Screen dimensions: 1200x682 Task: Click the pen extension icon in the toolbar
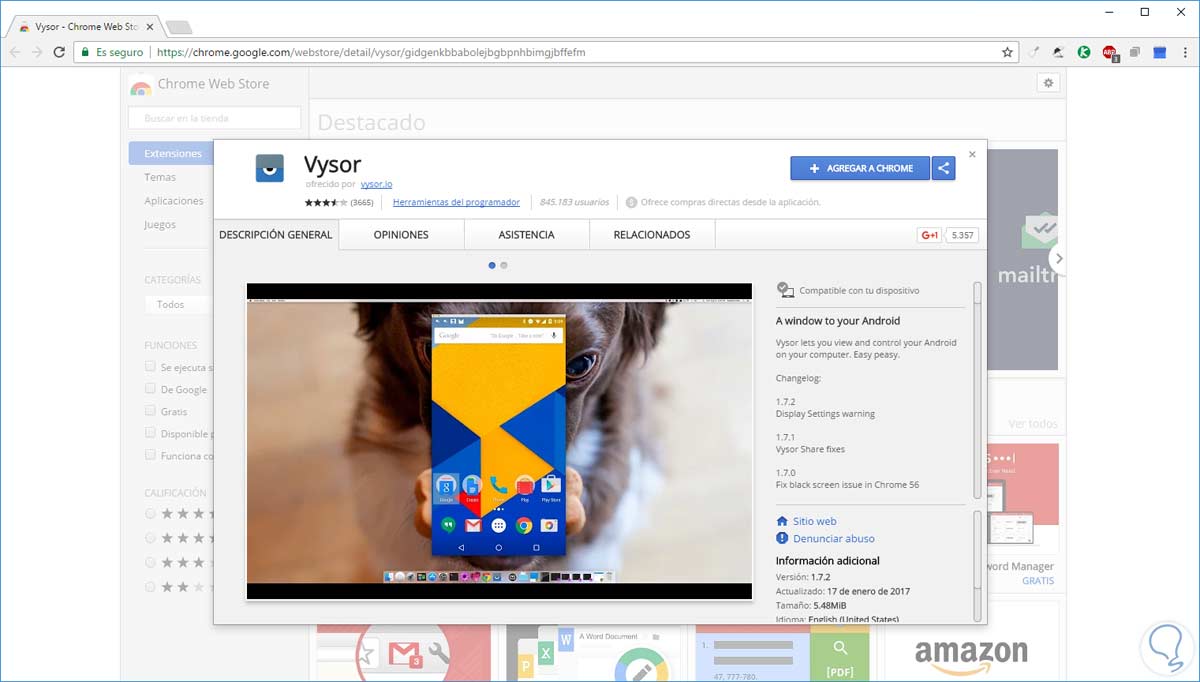1035,52
